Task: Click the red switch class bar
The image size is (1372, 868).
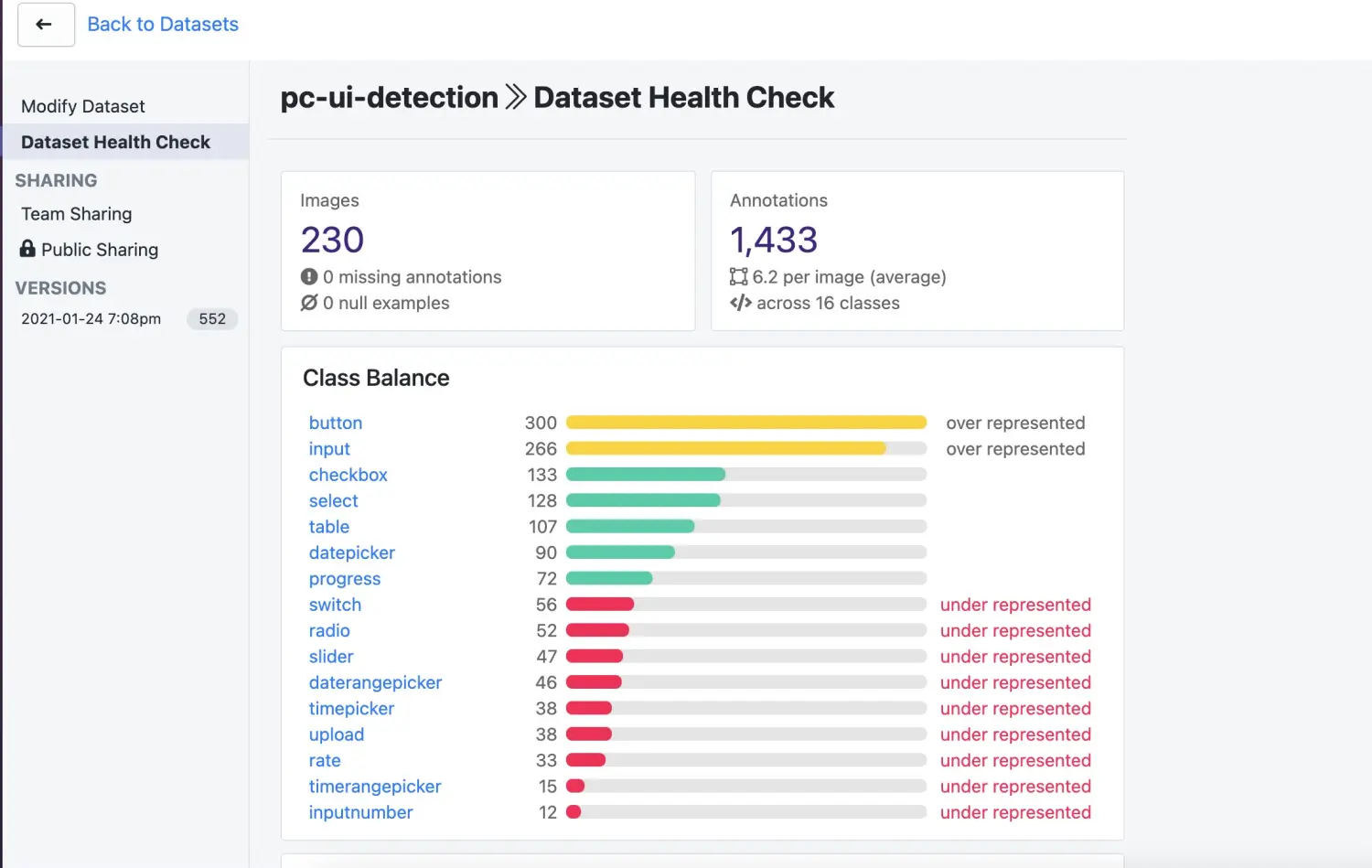Action: [x=600, y=604]
